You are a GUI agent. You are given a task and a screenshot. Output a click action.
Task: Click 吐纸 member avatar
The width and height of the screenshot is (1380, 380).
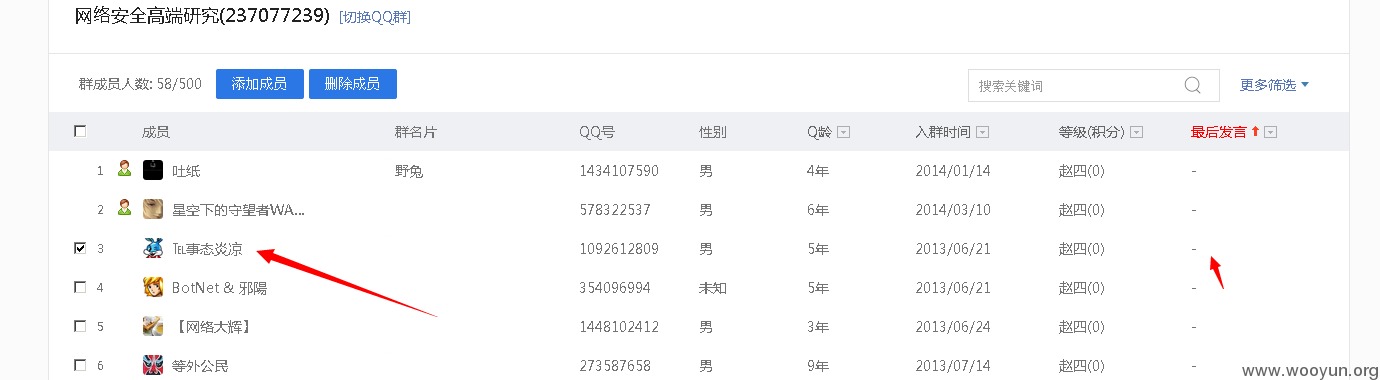pos(153,170)
